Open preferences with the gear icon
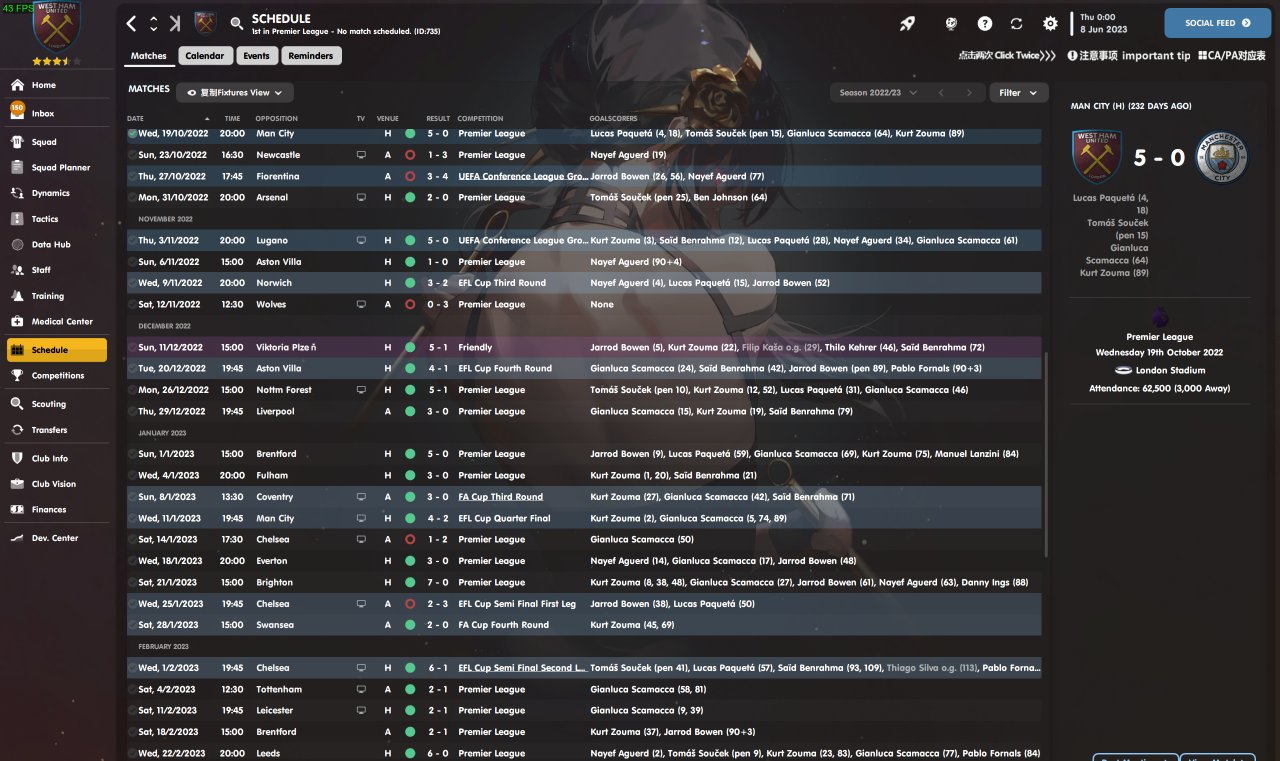Image resolution: width=1280 pixels, height=761 pixels. [x=1050, y=23]
